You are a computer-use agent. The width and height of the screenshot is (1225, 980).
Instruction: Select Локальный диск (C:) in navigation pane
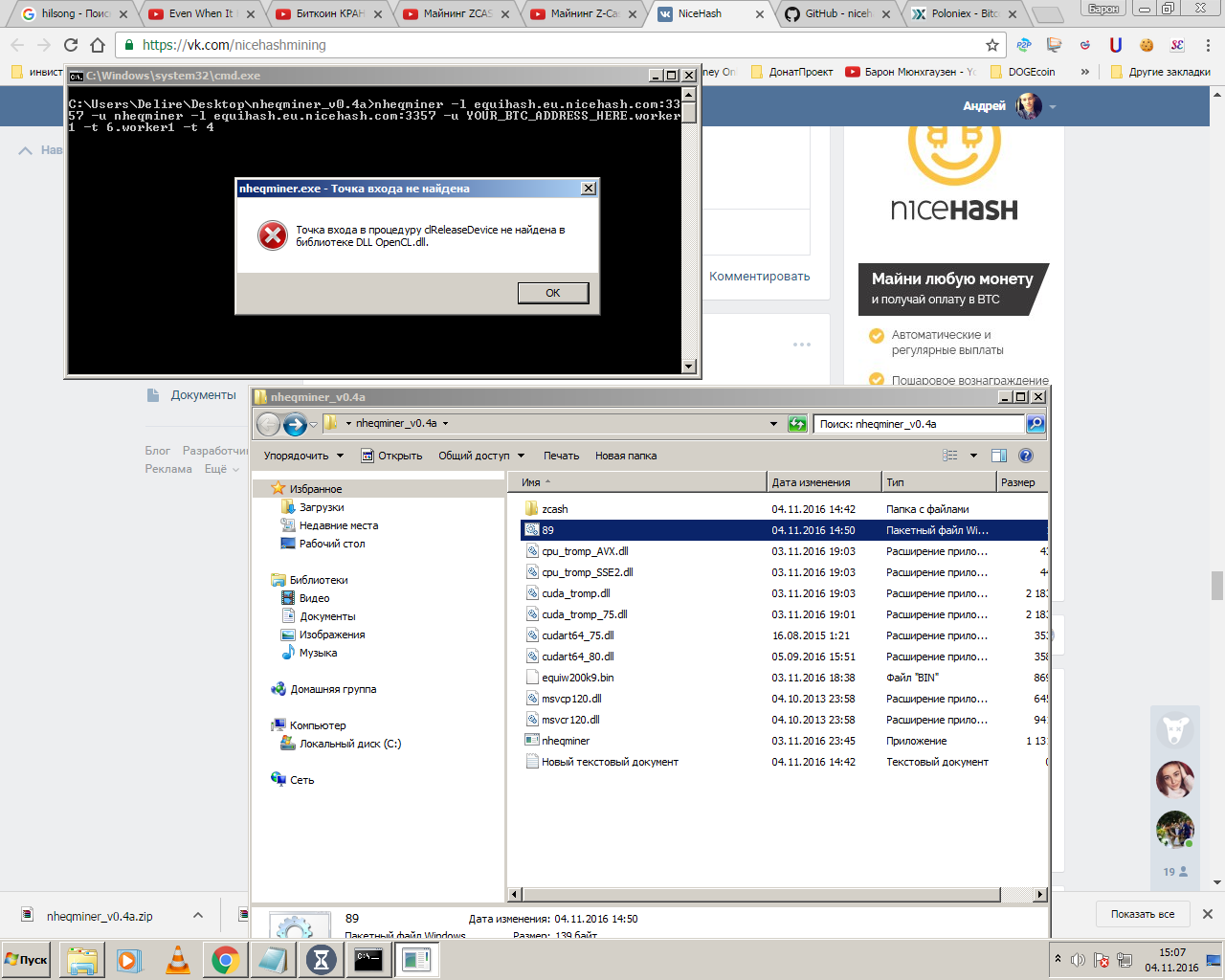pos(350,744)
